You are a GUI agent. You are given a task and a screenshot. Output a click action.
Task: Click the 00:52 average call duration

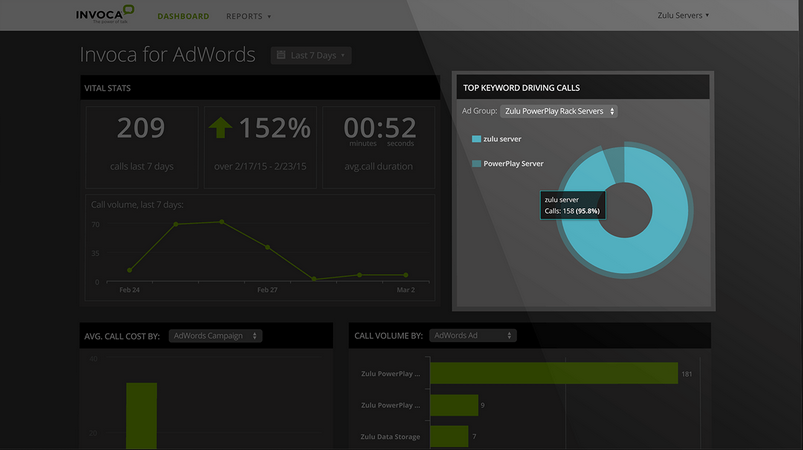(379, 127)
